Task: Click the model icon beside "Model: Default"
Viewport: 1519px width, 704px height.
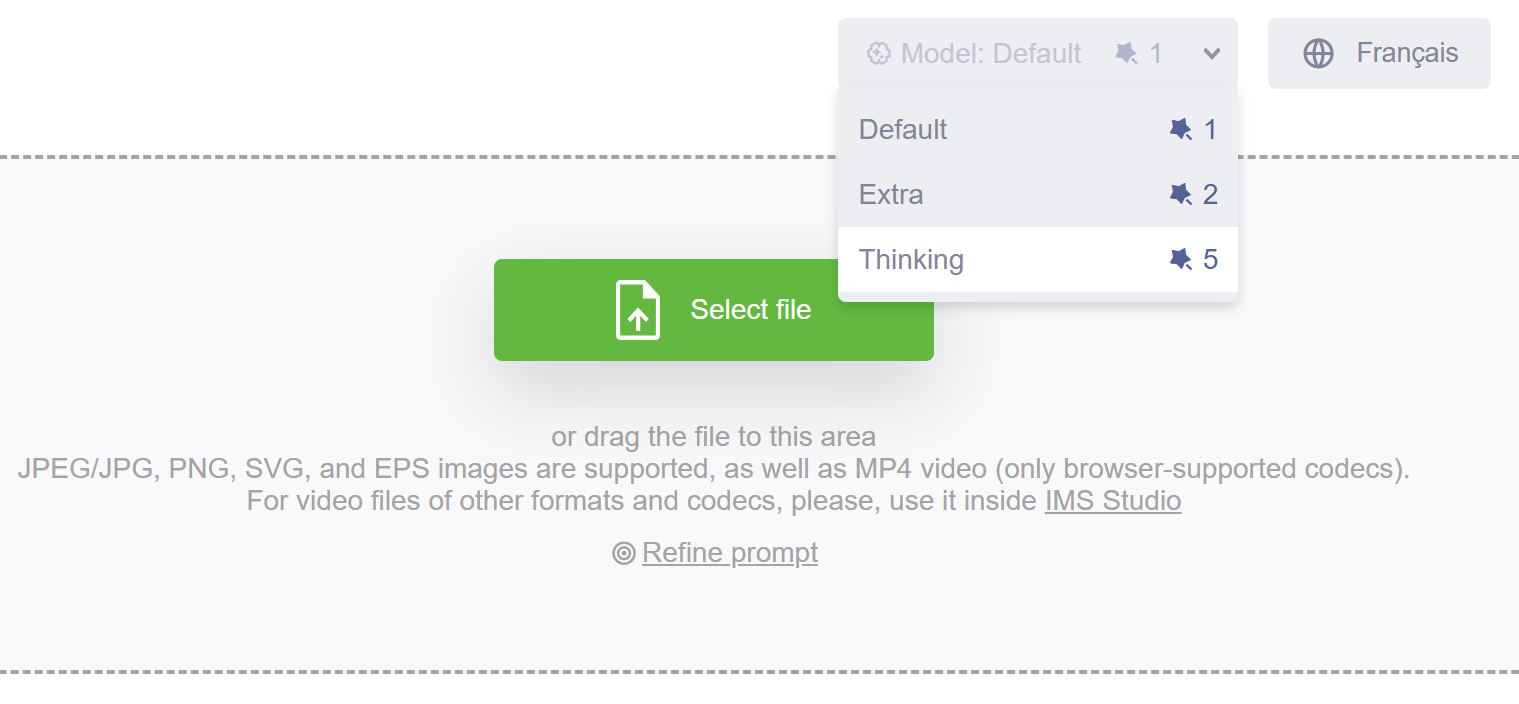Action: point(878,53)
